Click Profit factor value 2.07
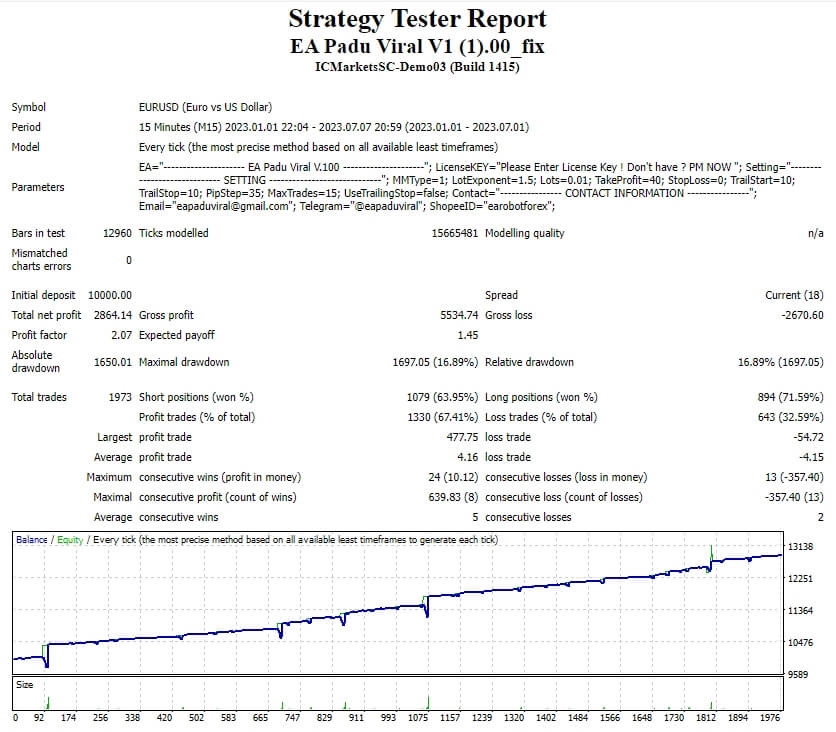The image size is (836, 732). 122,335
